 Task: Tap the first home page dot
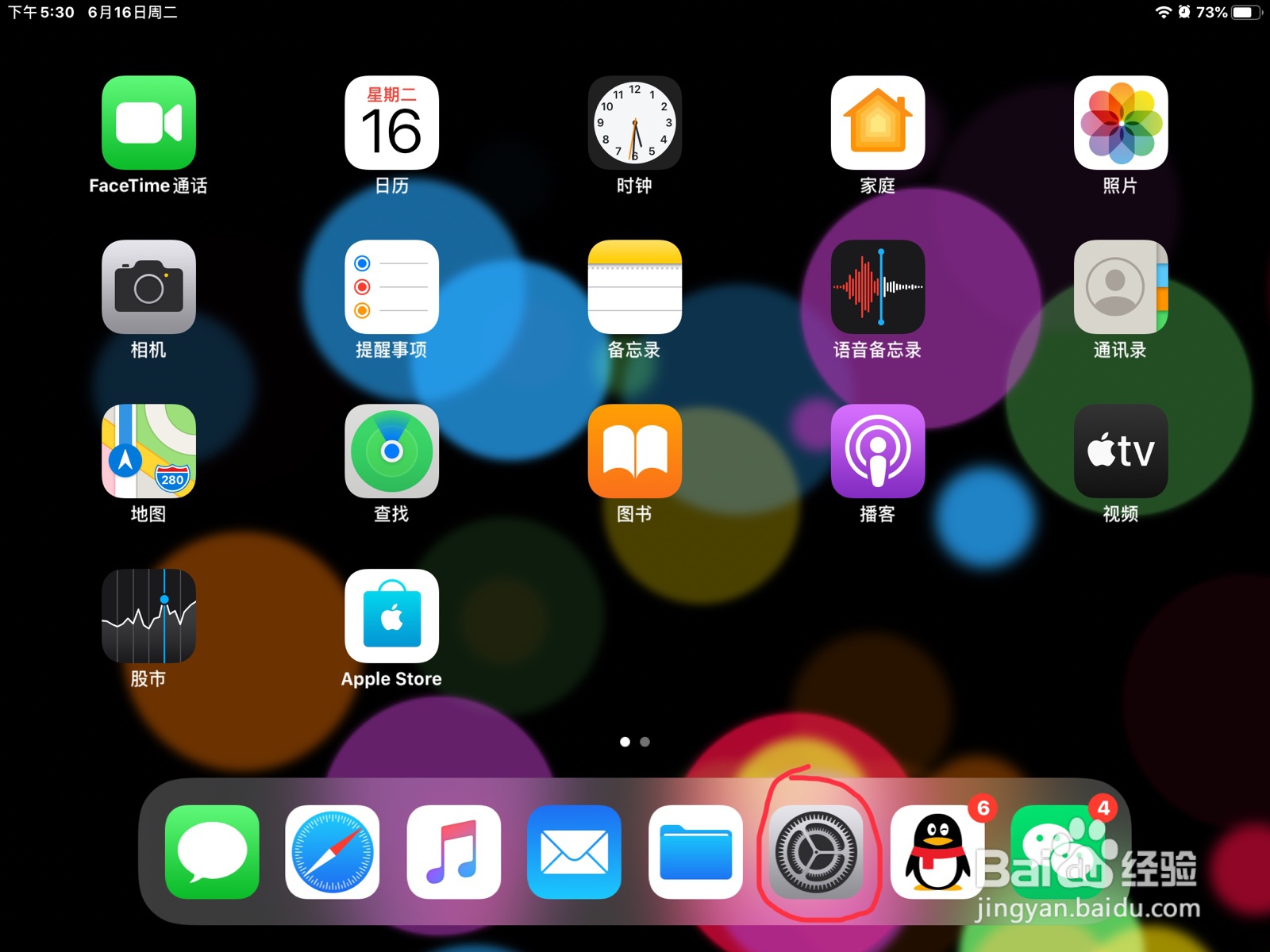click(625, 742)
